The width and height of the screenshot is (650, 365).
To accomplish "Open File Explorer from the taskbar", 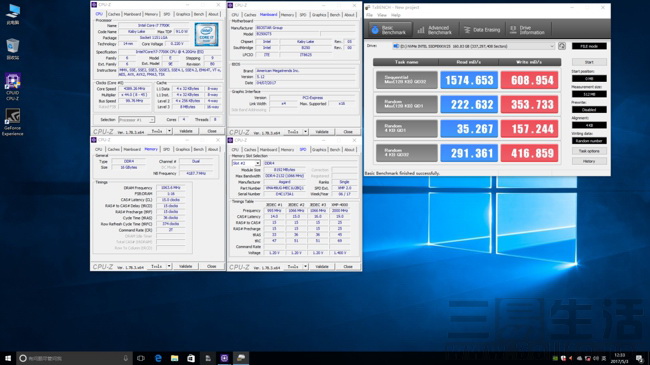I will [175, 358].
